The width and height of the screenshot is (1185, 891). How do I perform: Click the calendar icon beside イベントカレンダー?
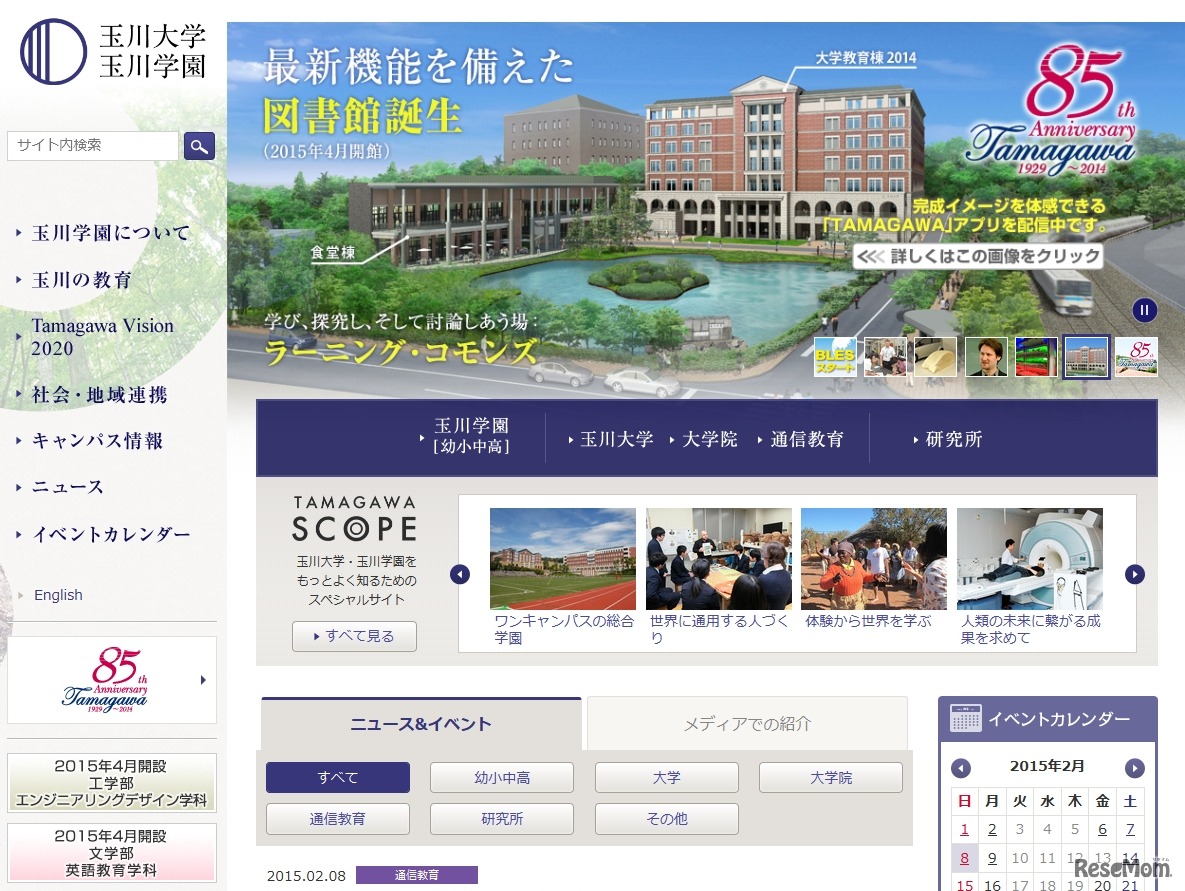pos(966,719)
